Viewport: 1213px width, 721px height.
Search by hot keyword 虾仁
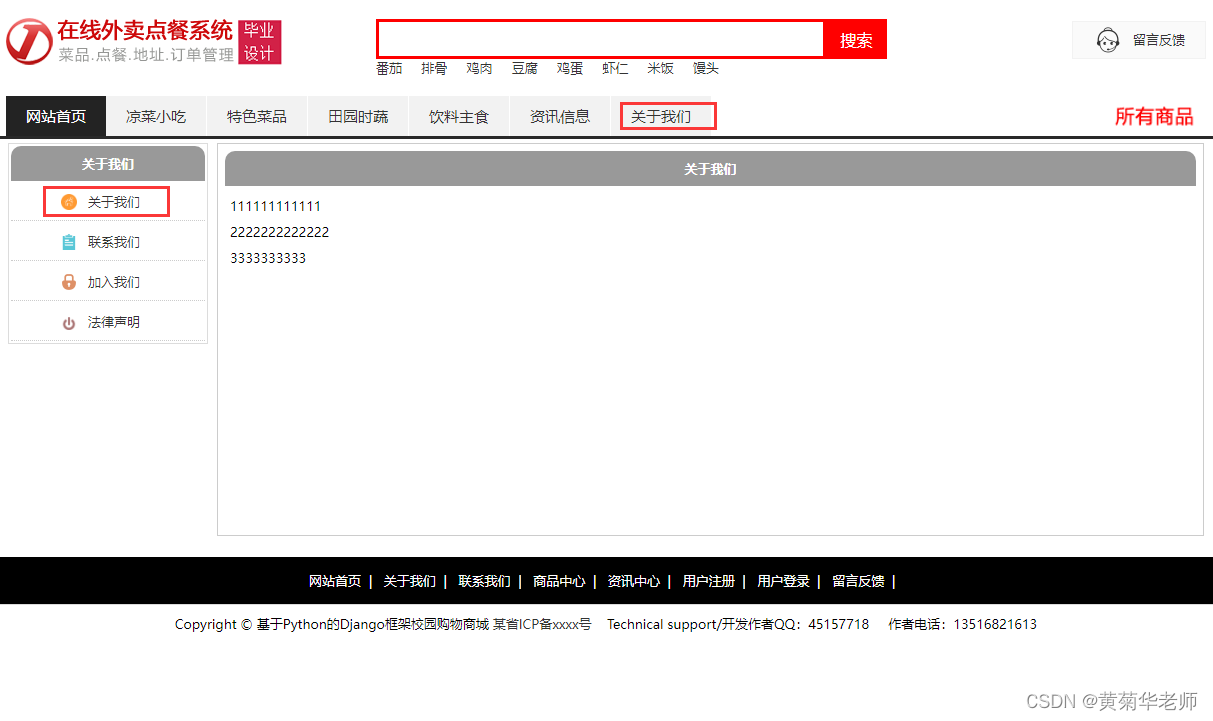pos(615,68)
